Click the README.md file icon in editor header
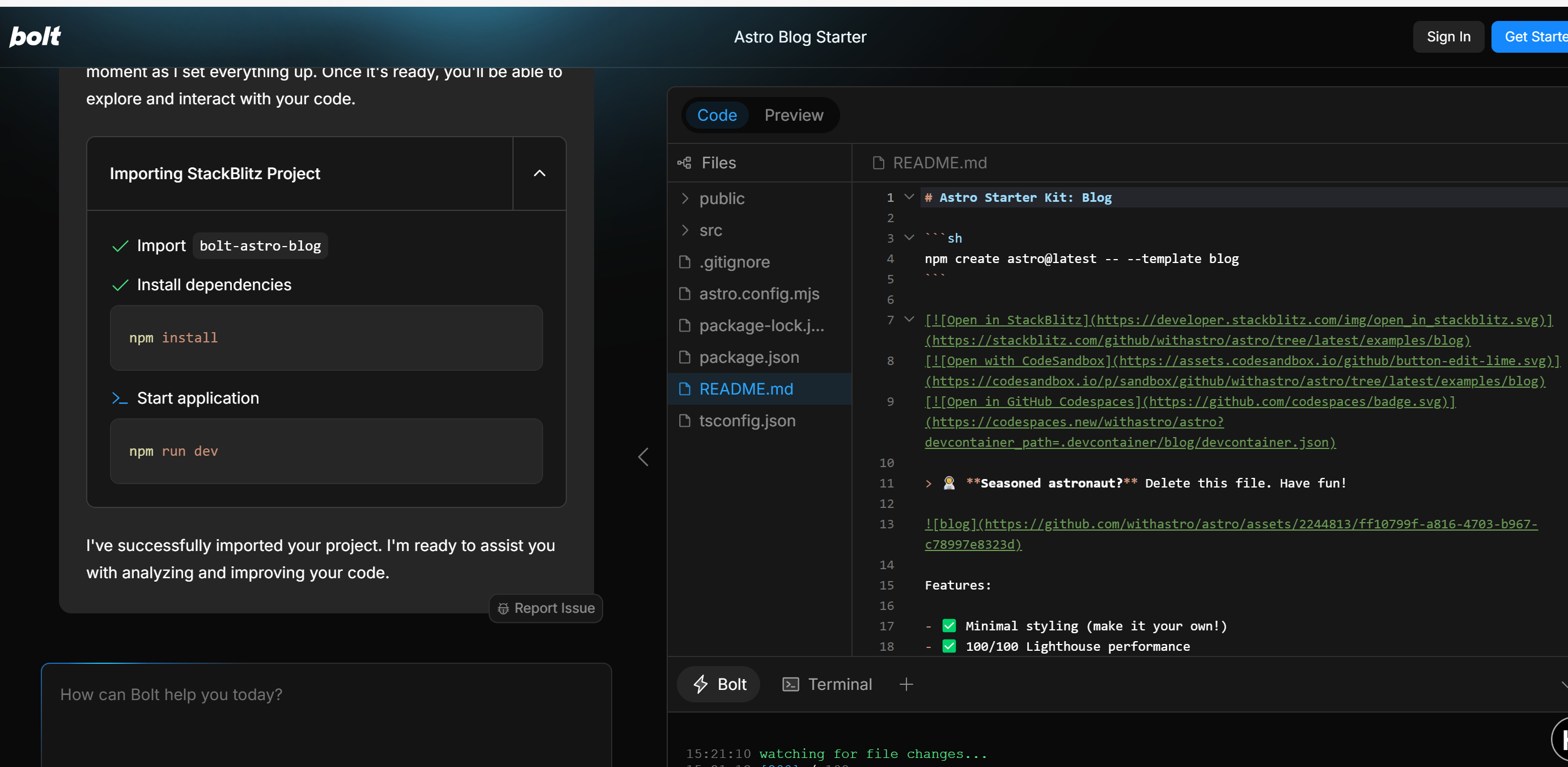 coord(878,163)
